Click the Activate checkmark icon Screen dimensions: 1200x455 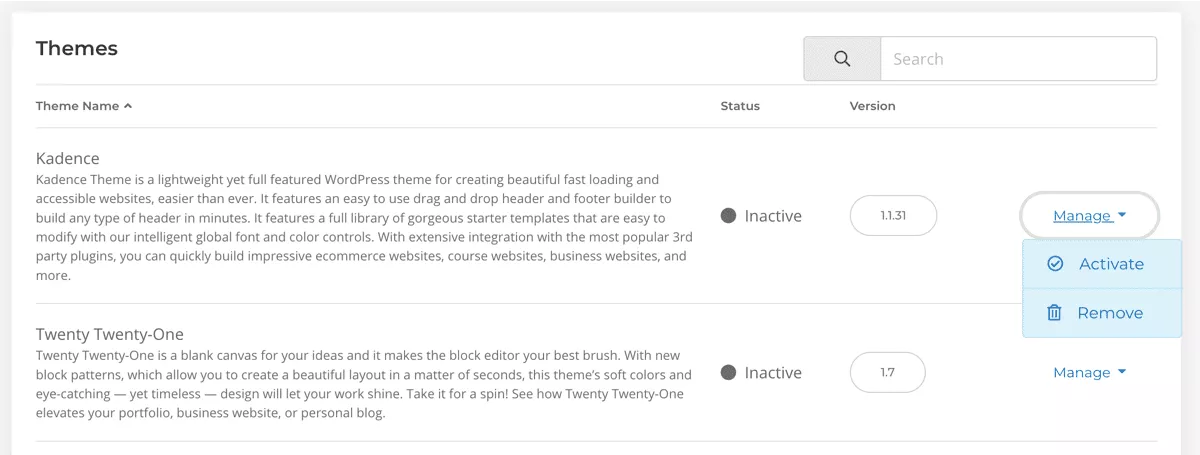click(x=1055, y=264)
